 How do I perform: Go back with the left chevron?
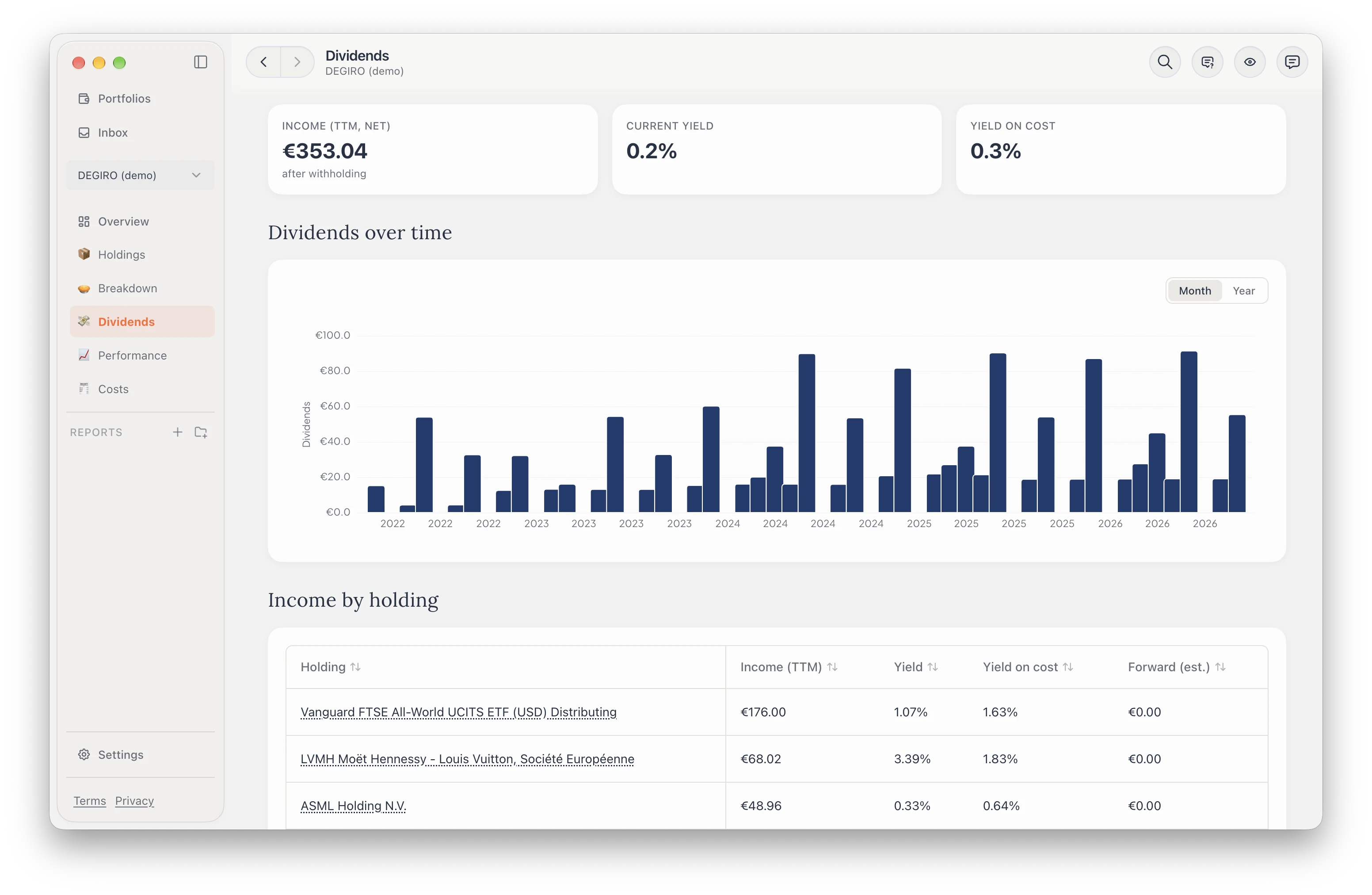[263, 62]
